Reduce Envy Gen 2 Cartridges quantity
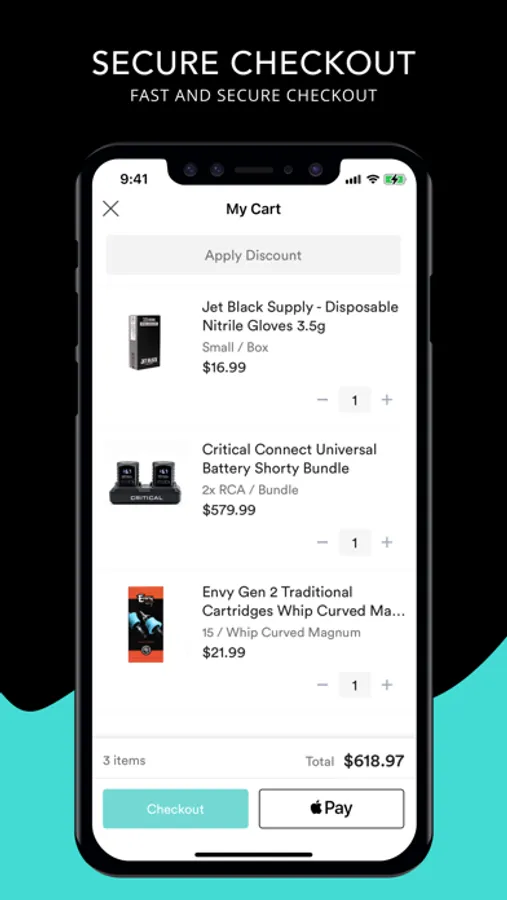 tap(323, 685)
